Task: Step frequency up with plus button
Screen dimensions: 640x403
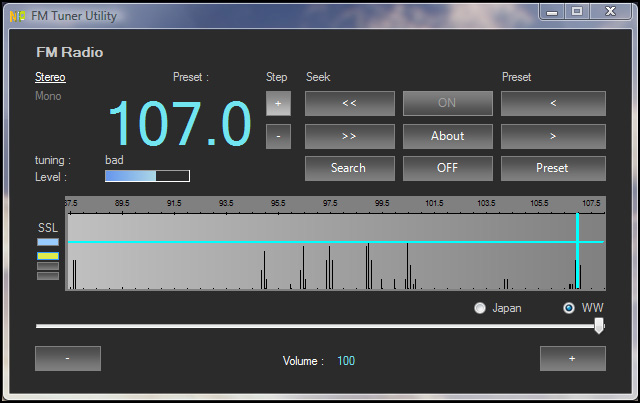Action: (x=278, y=103)
